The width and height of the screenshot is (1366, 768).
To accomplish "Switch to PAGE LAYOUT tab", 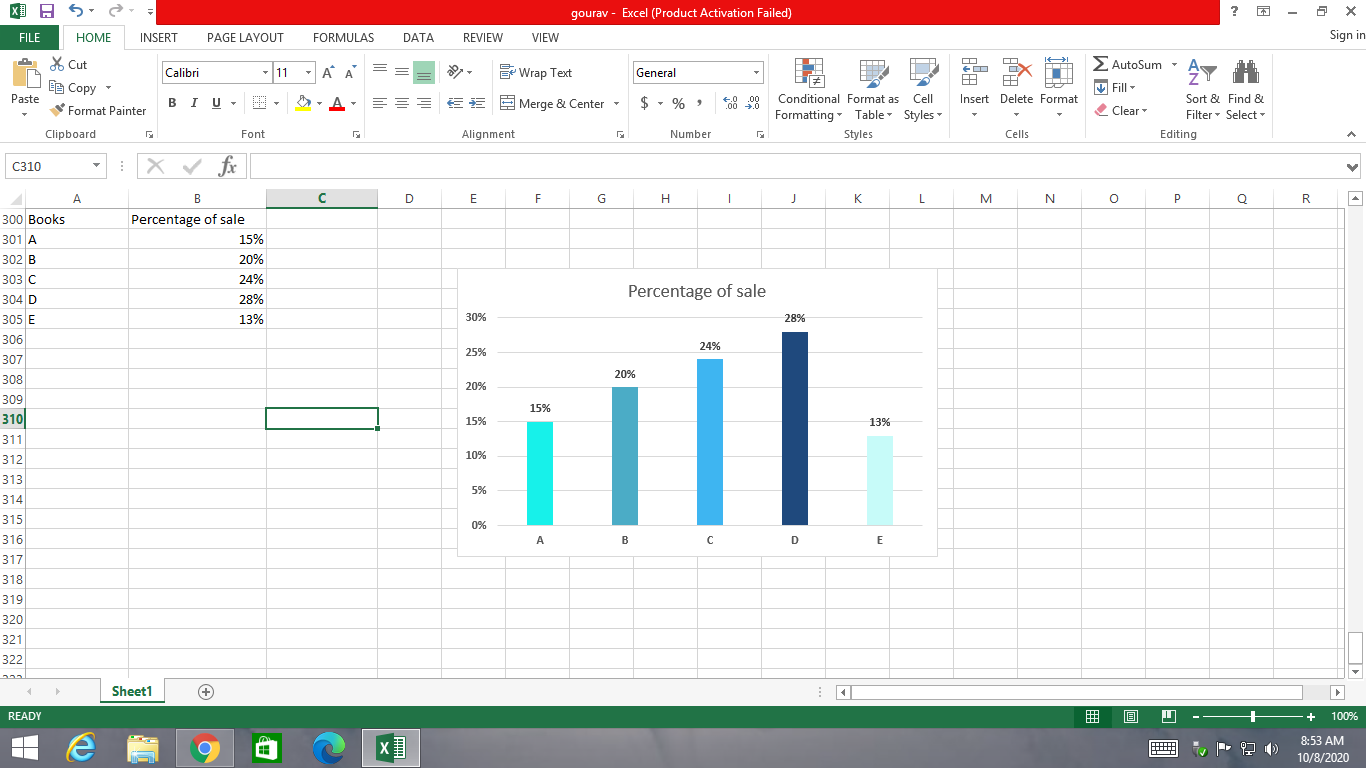I will click(x=245, y=37).
